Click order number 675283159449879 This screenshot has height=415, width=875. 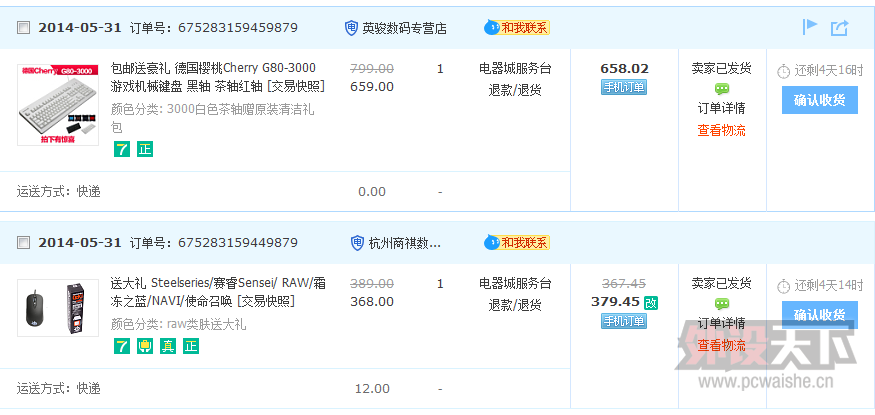(x=238, y=243)
